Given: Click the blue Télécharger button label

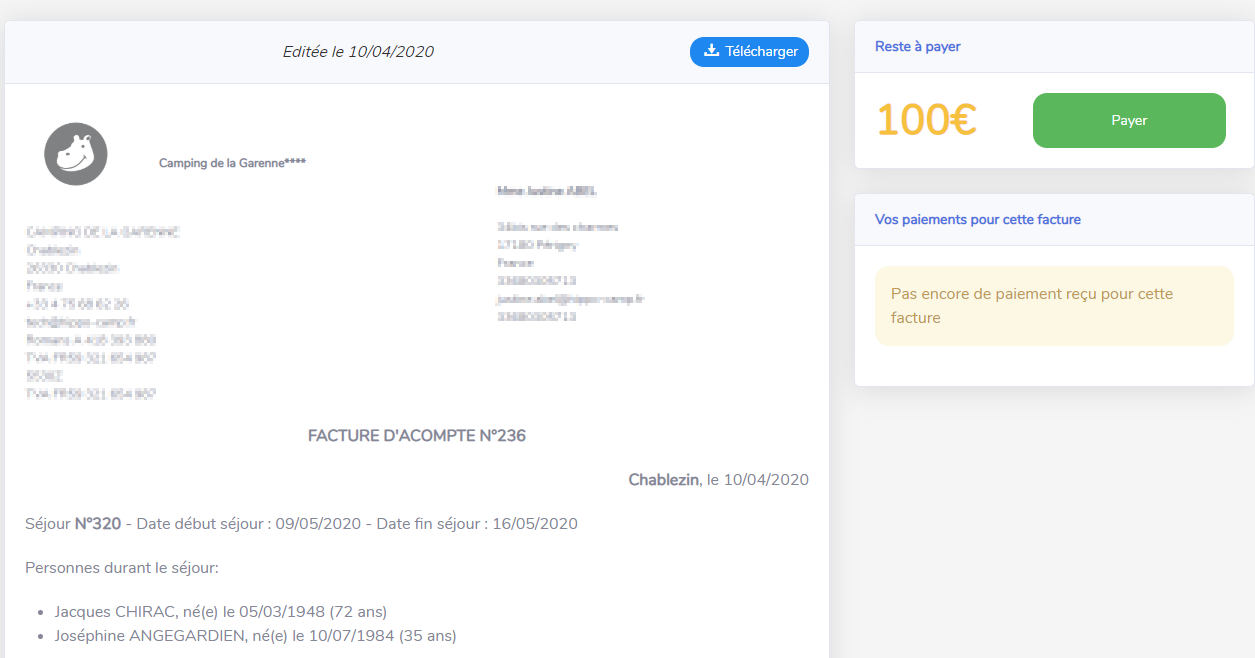Looking at the screenshot, I should point(761,52).
